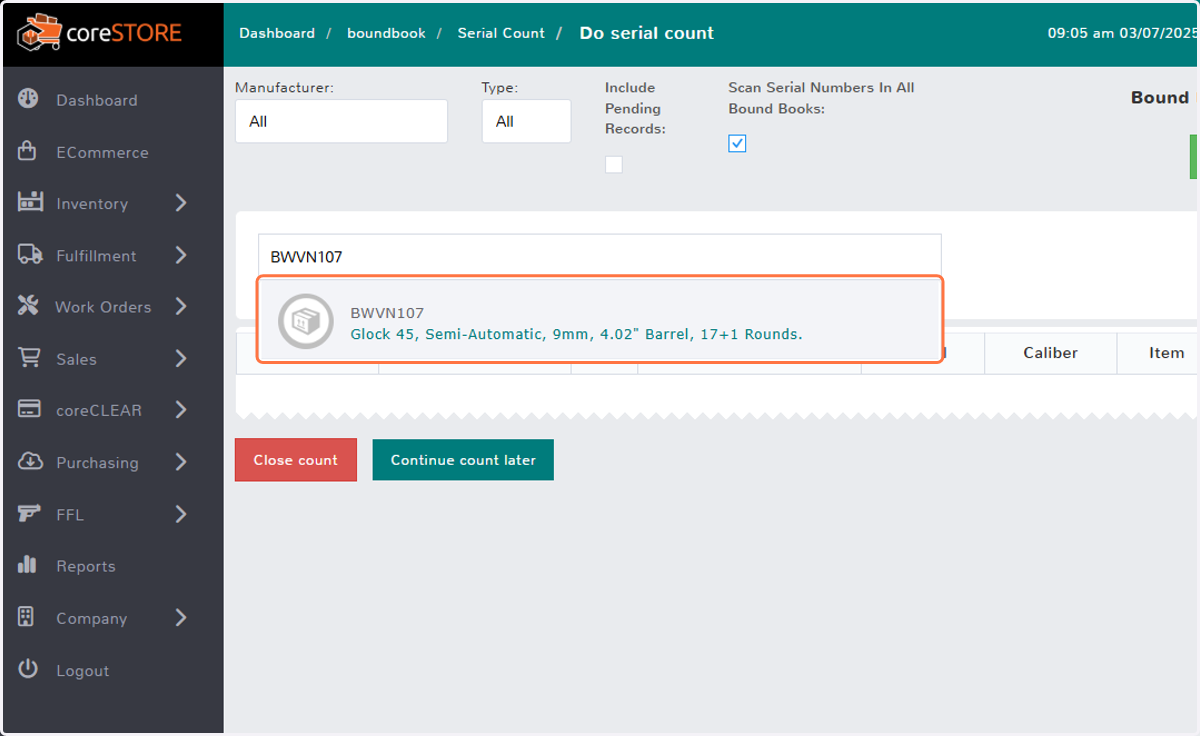The width and height of the screenshot is (1200, 736).
Task: Open Reports menu item
Action: 86,566
